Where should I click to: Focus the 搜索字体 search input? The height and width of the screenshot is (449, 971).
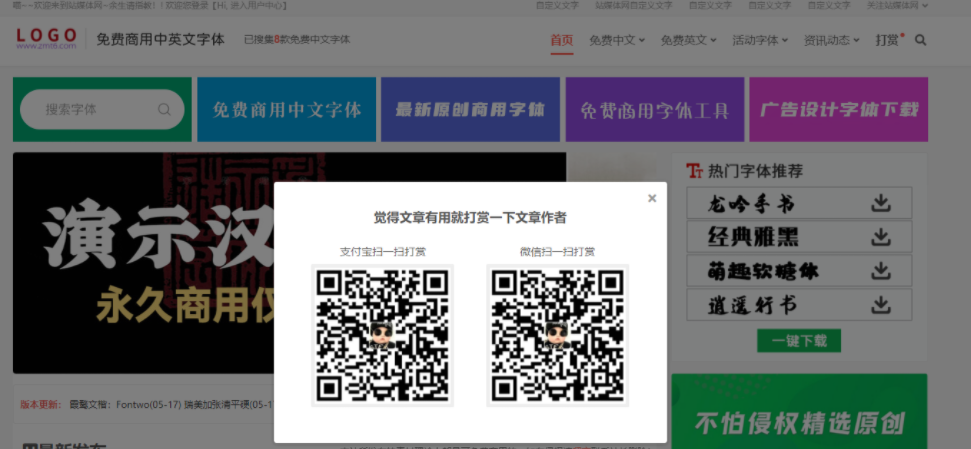(x=102, y=110)
